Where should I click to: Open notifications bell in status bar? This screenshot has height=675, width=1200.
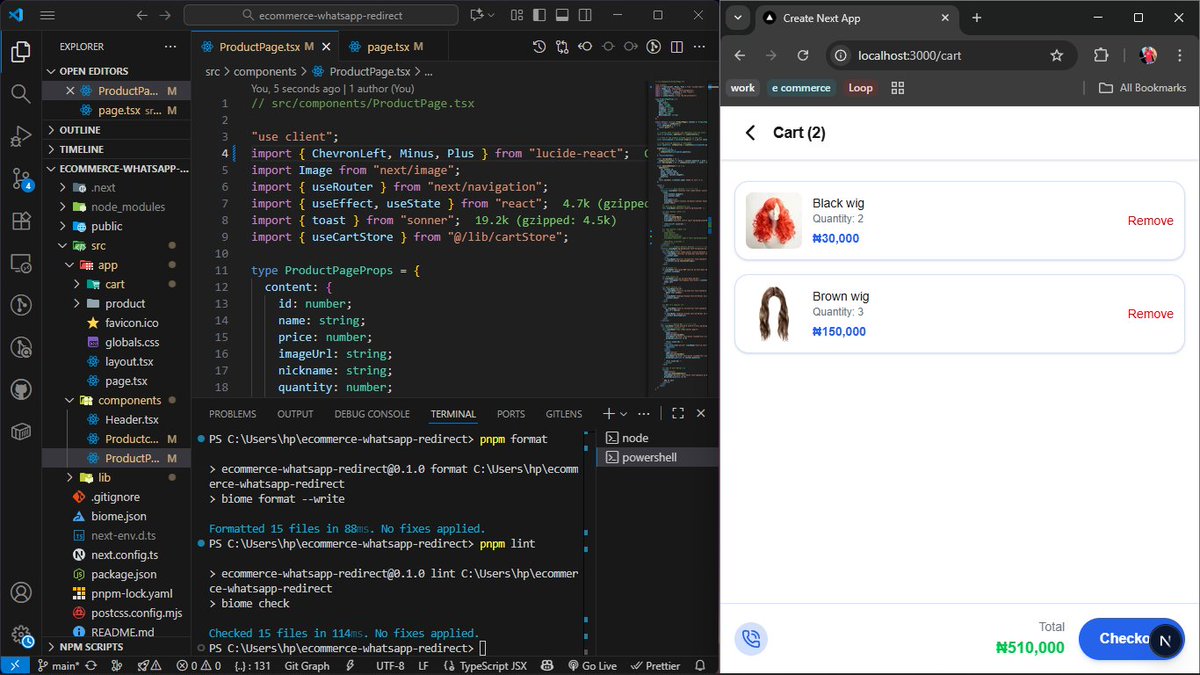(702, 666)
